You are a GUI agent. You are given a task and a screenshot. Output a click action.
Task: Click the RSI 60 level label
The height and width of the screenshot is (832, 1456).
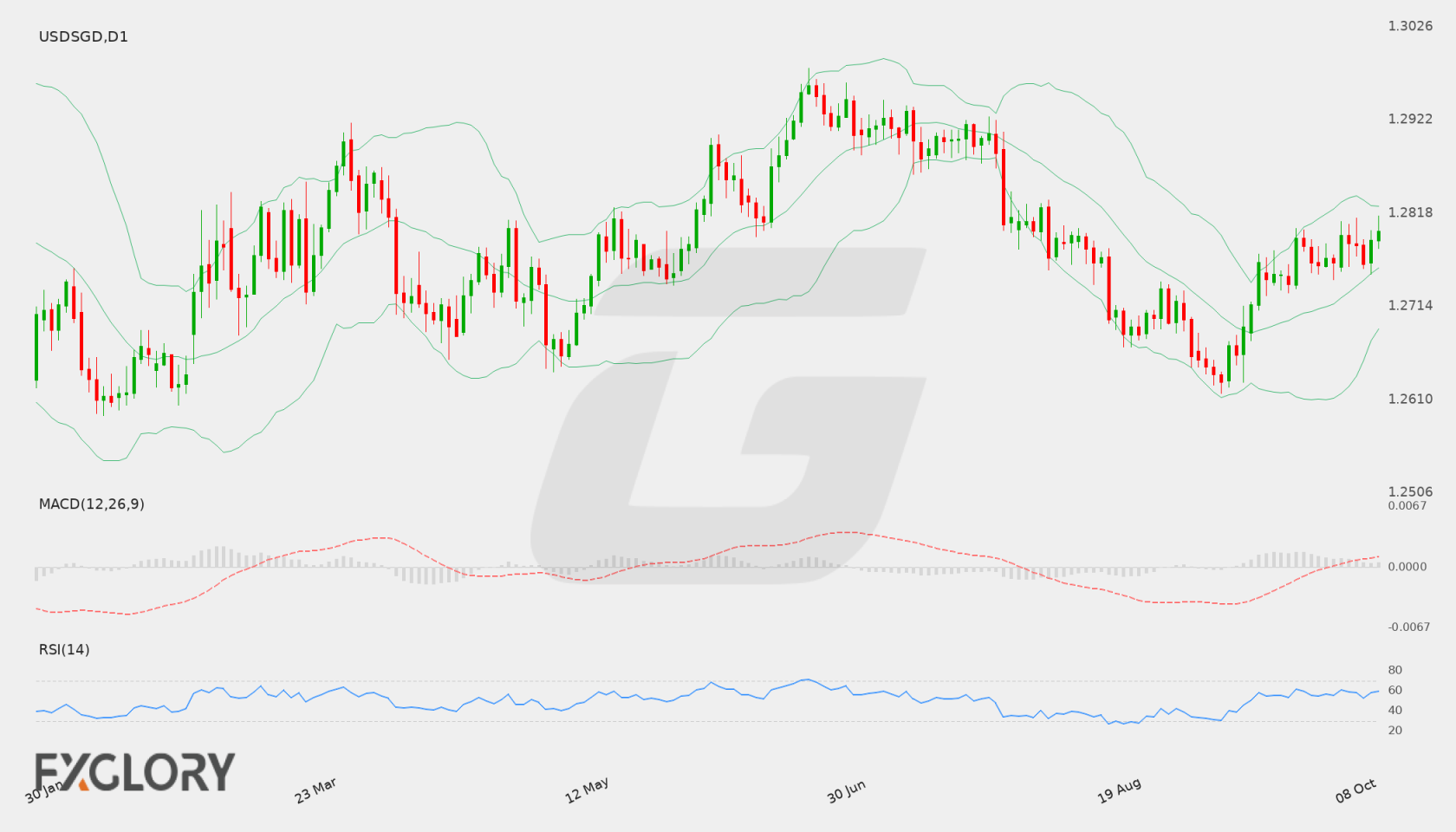pos(1395,690)
